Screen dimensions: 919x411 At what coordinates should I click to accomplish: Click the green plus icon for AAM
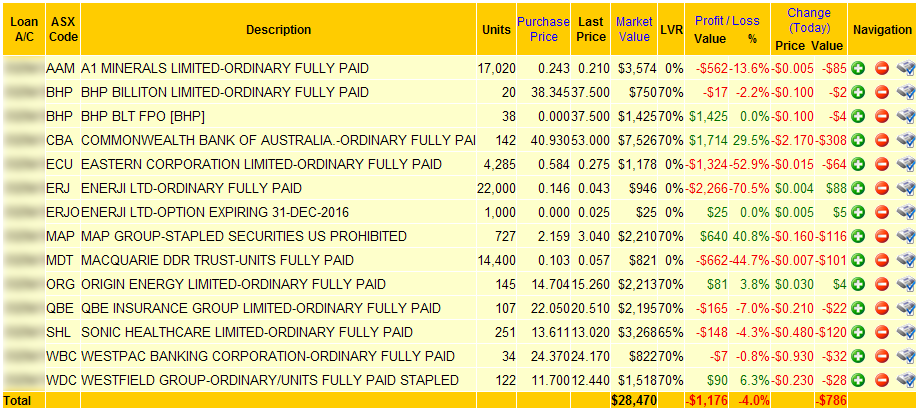coord(858,69)
